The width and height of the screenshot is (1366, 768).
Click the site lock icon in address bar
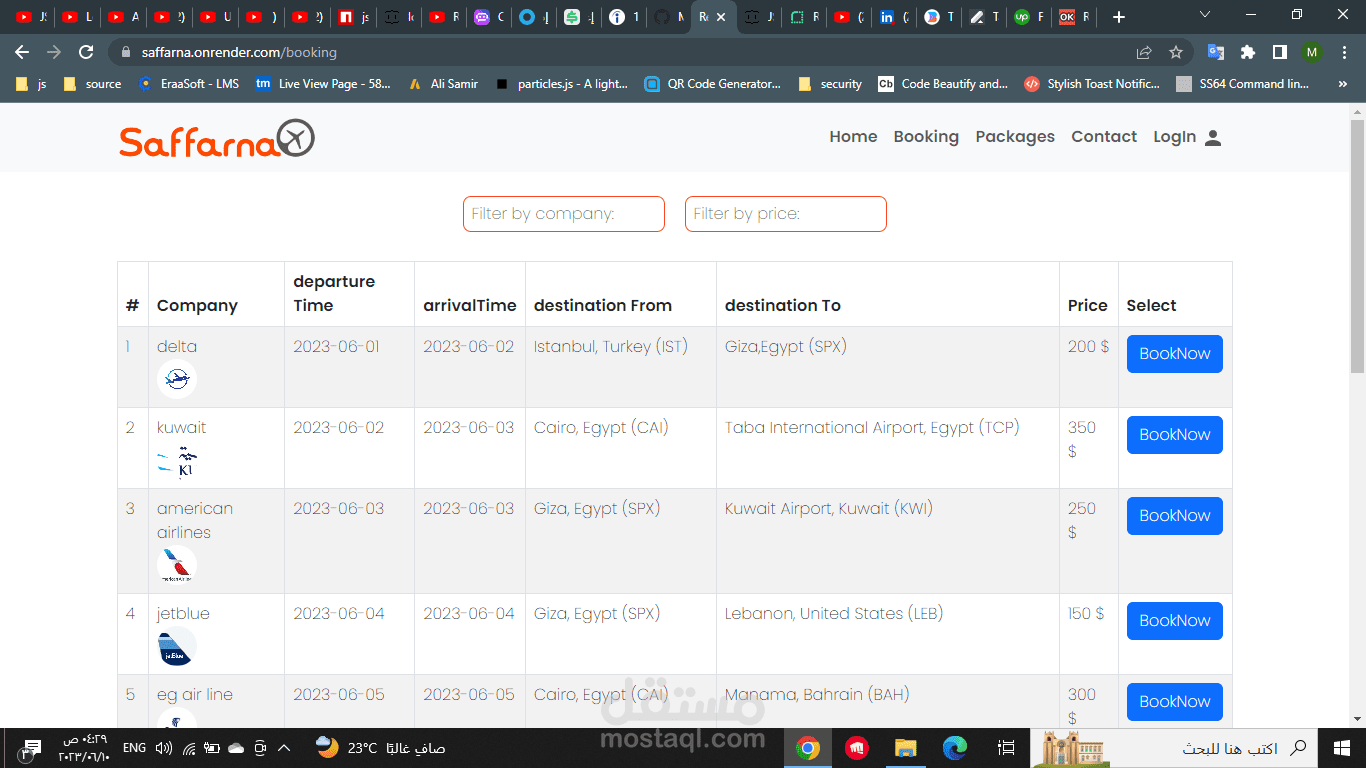click(x=126, y=52)
